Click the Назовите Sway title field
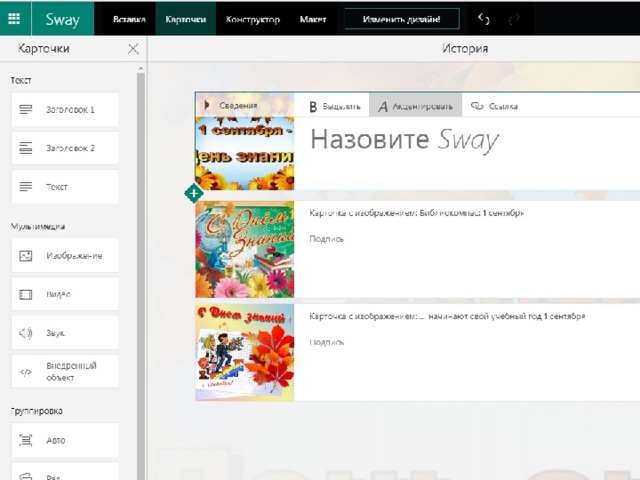The image size is (640, 480). [405, 140]
